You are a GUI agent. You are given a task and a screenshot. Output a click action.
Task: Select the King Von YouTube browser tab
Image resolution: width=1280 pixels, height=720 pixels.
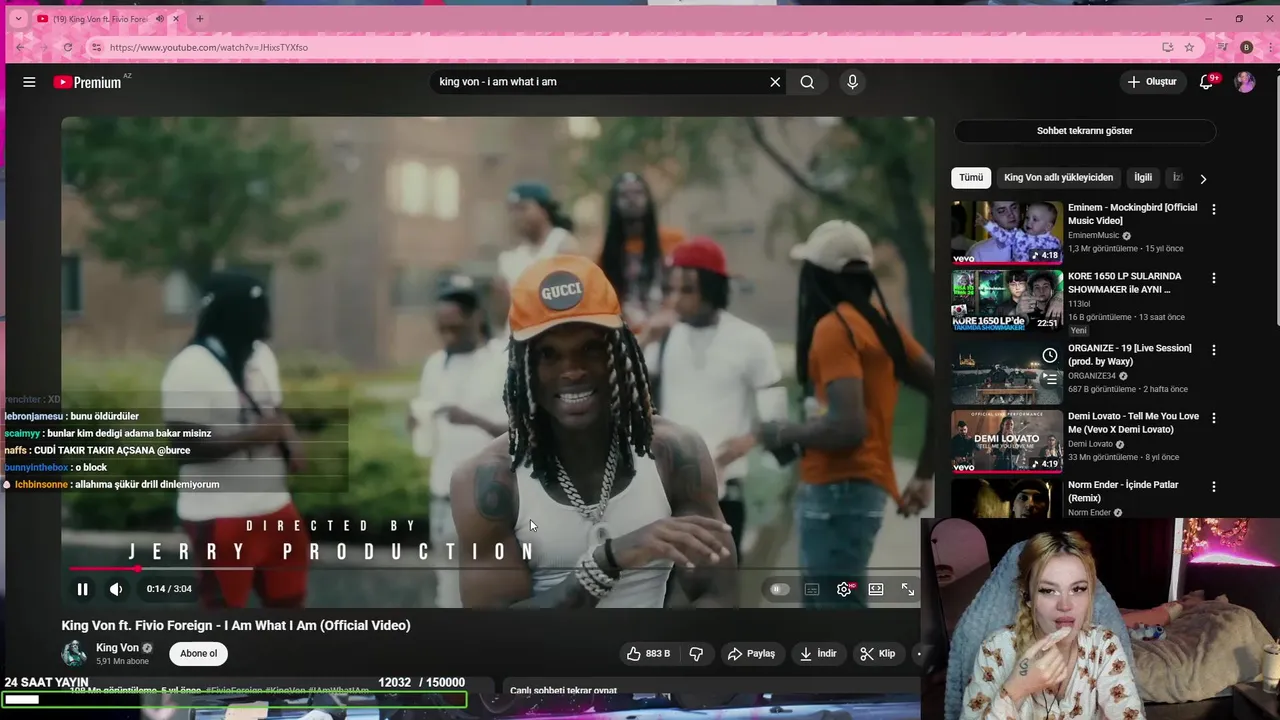(x=108, y=19)
